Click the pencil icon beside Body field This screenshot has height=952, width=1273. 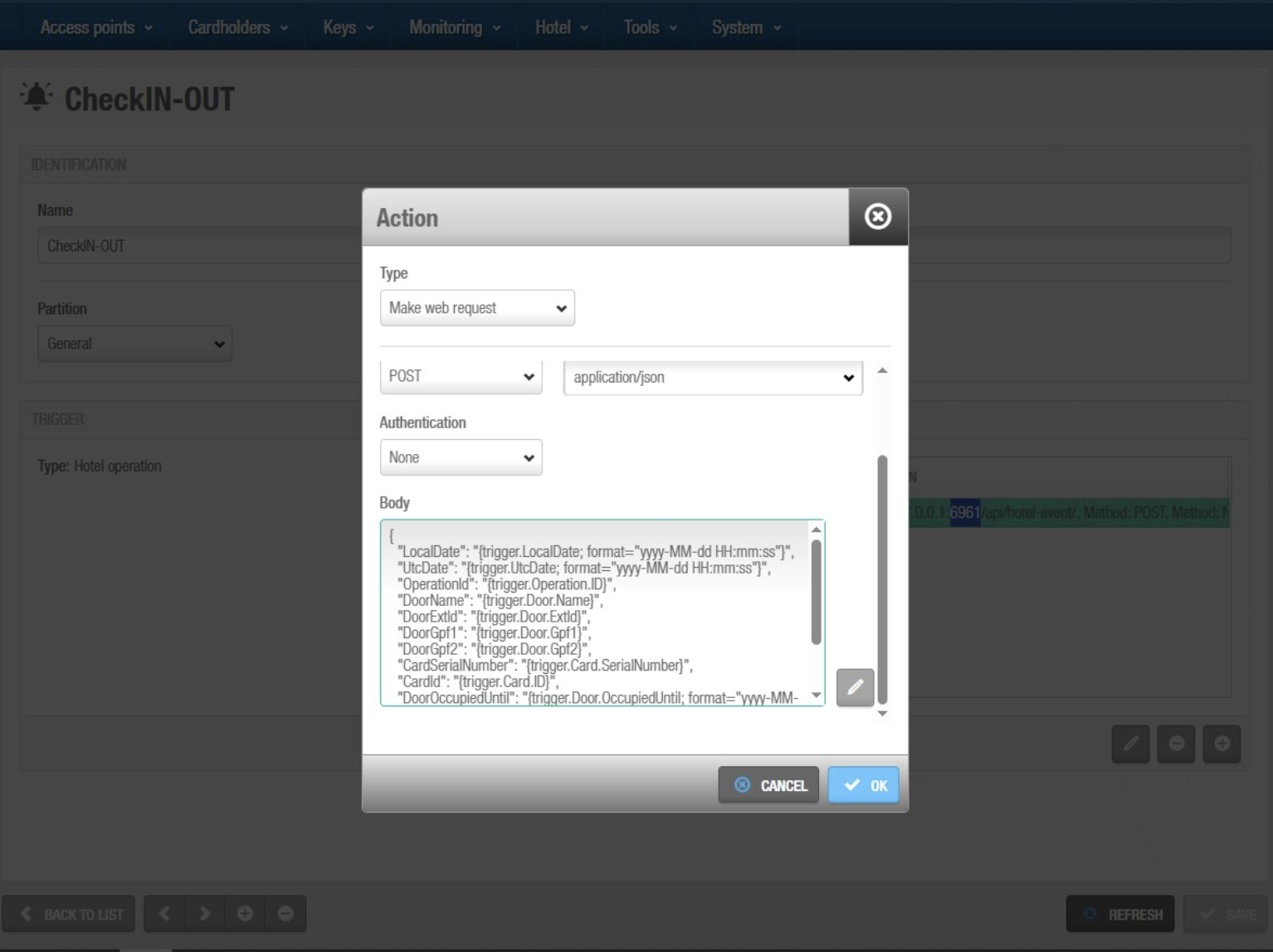click(855, 687)
